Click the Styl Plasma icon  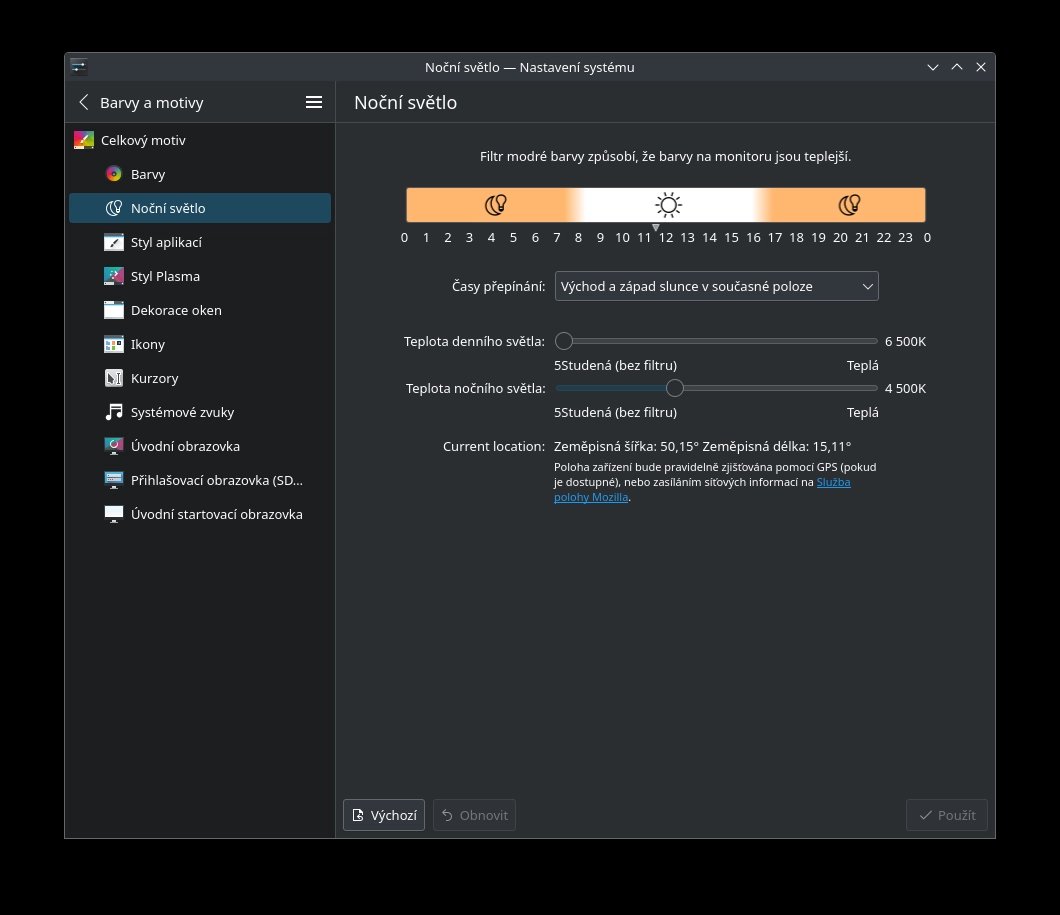(114, 276)
